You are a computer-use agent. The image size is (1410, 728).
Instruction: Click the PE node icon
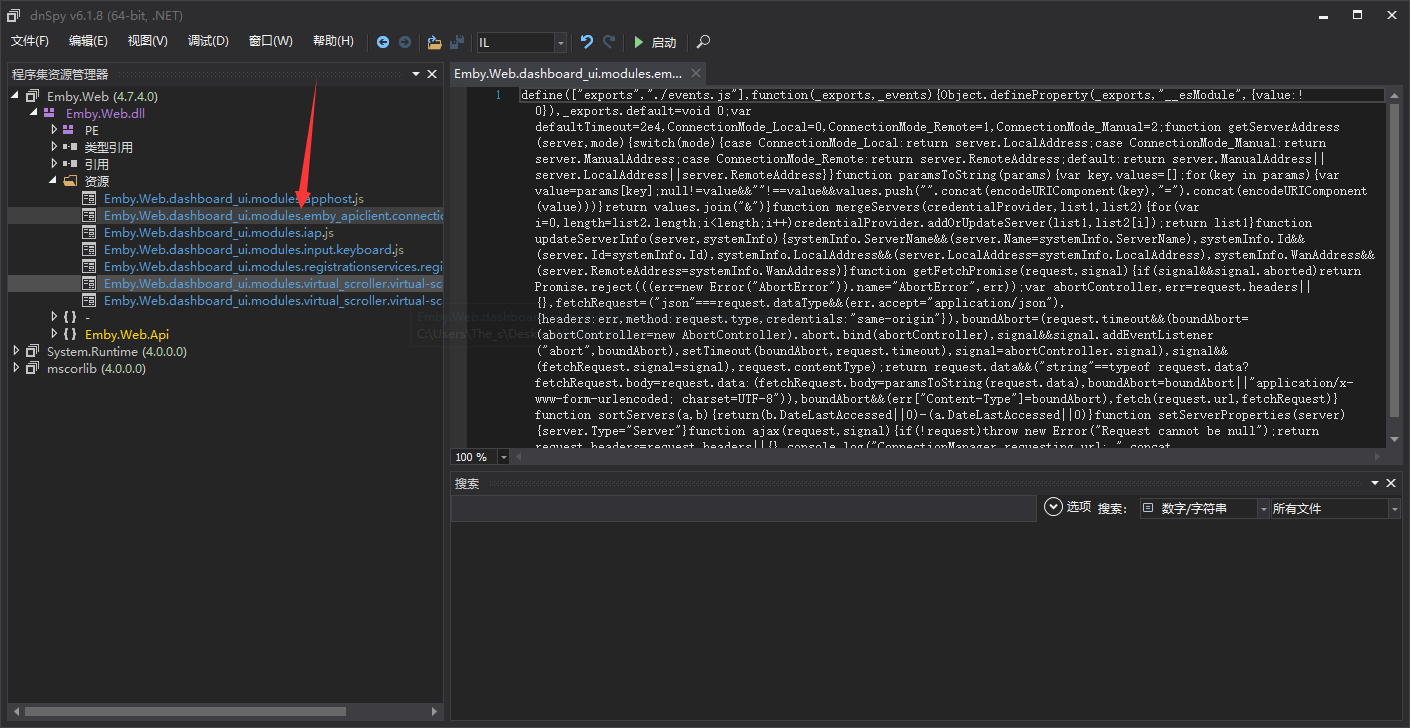tap(69, 130)
